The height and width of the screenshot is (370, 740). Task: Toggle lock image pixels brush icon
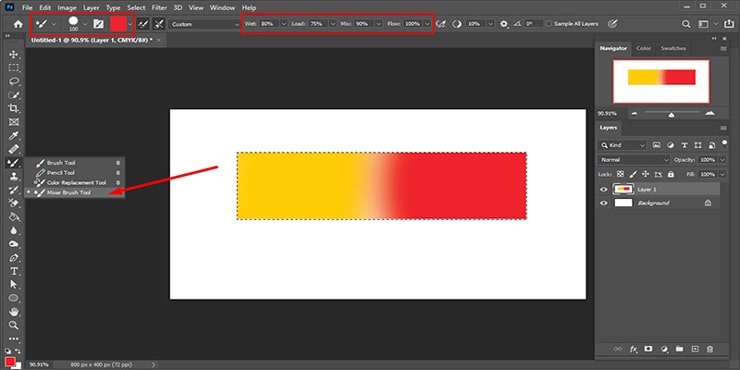[x=633, y=174]
